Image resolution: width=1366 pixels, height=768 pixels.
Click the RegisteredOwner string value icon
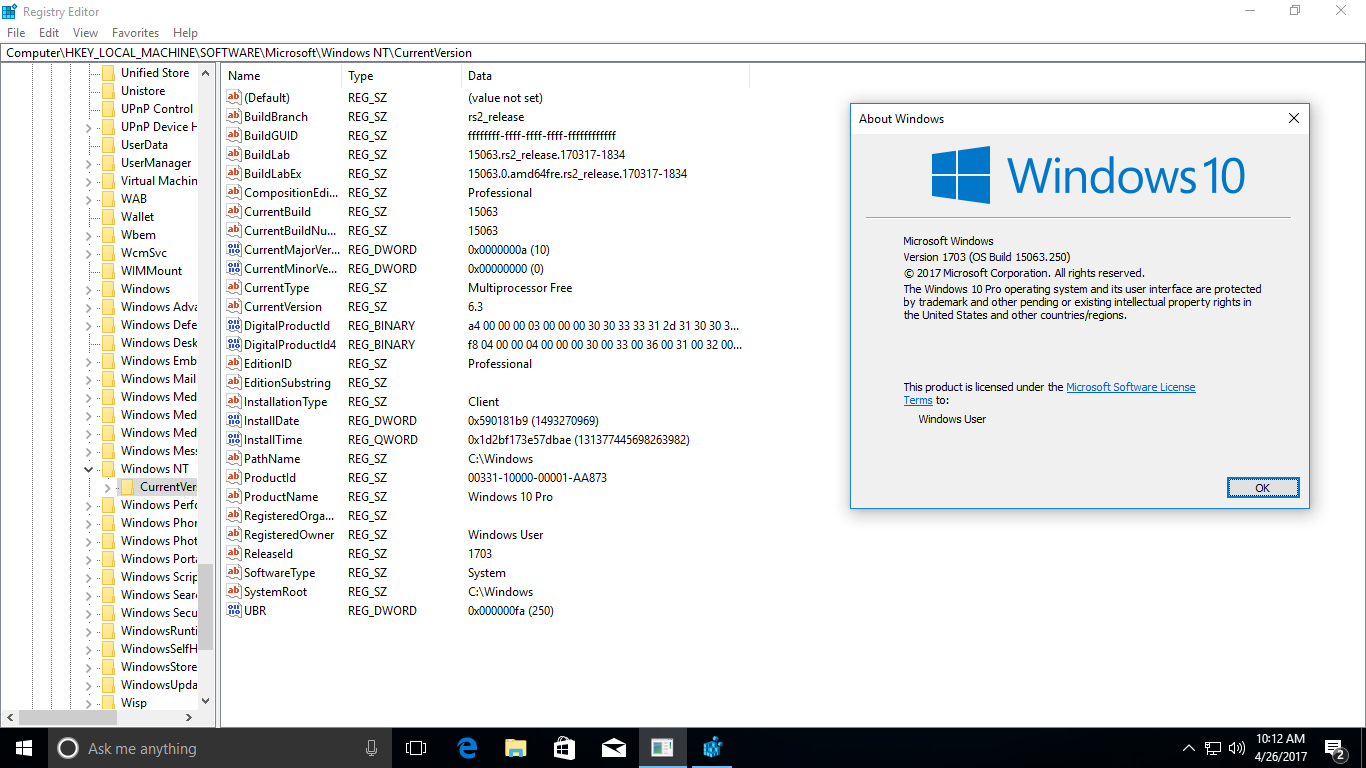[x=234, y=535]
